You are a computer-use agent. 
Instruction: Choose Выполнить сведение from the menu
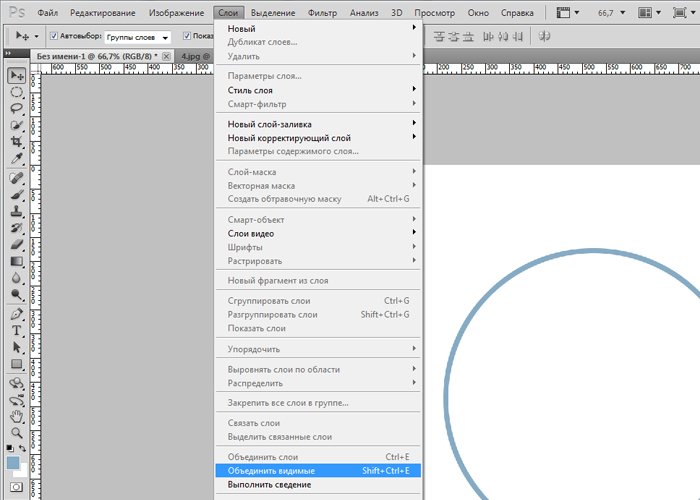click(x=269, y=485)
